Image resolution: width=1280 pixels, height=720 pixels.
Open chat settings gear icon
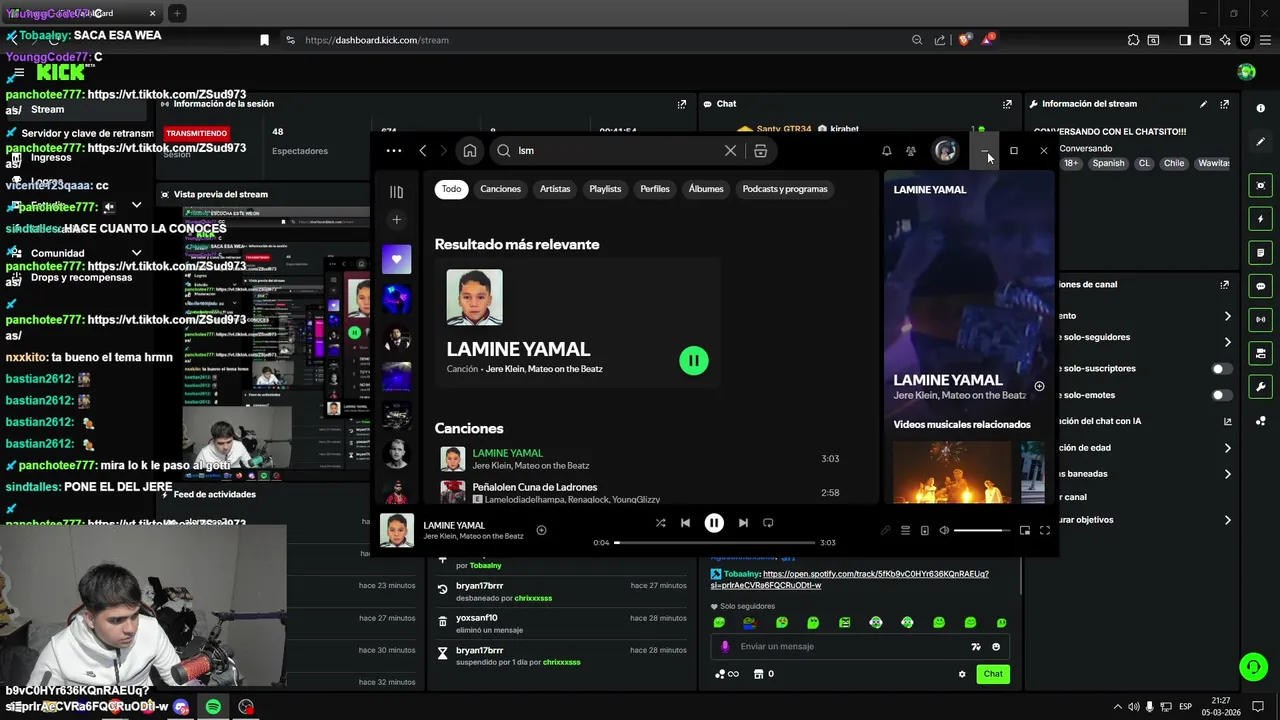pyautogui.click(x=962, y=674)
